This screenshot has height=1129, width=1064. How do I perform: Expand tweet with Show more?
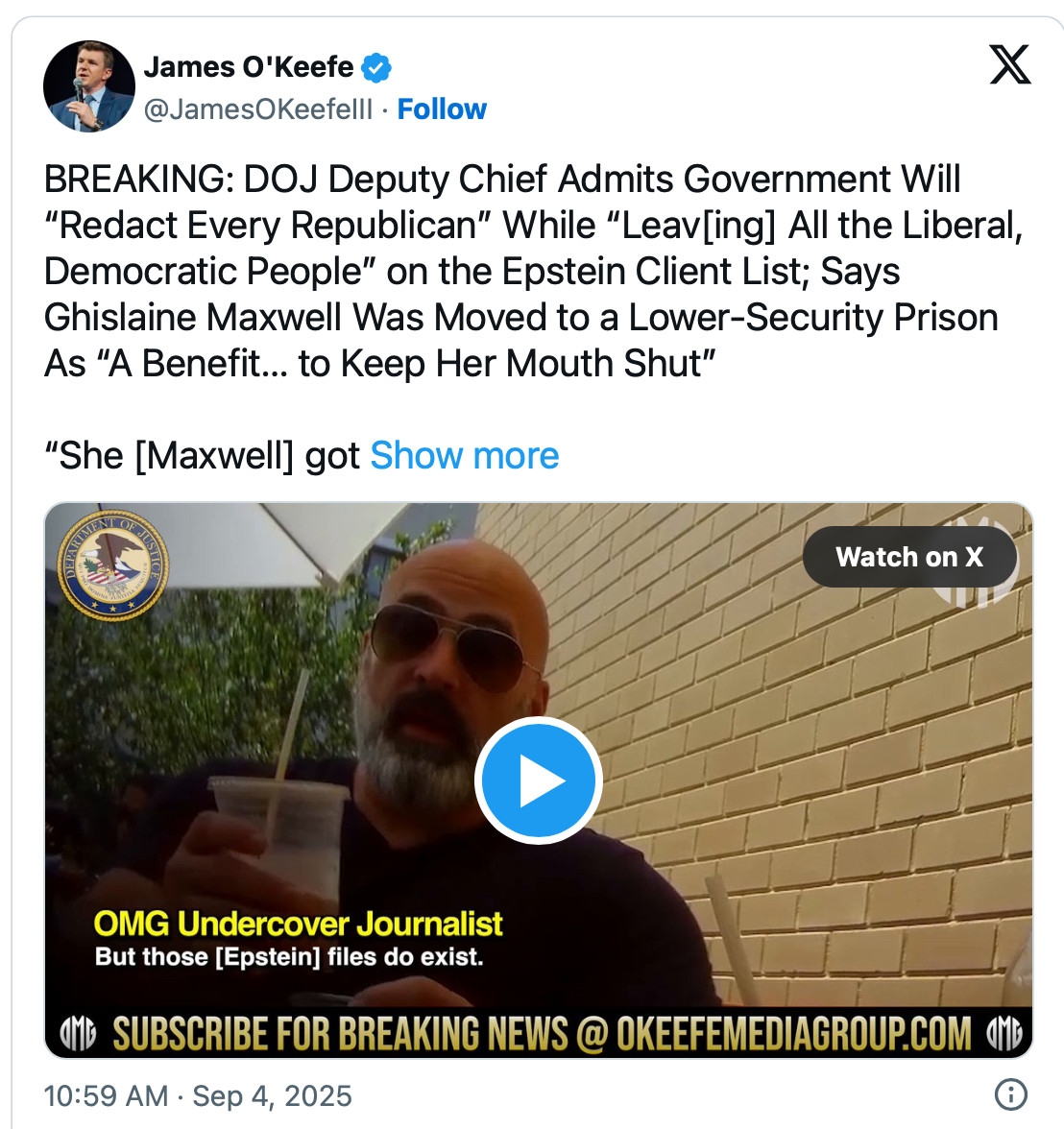tap(465, 456)
